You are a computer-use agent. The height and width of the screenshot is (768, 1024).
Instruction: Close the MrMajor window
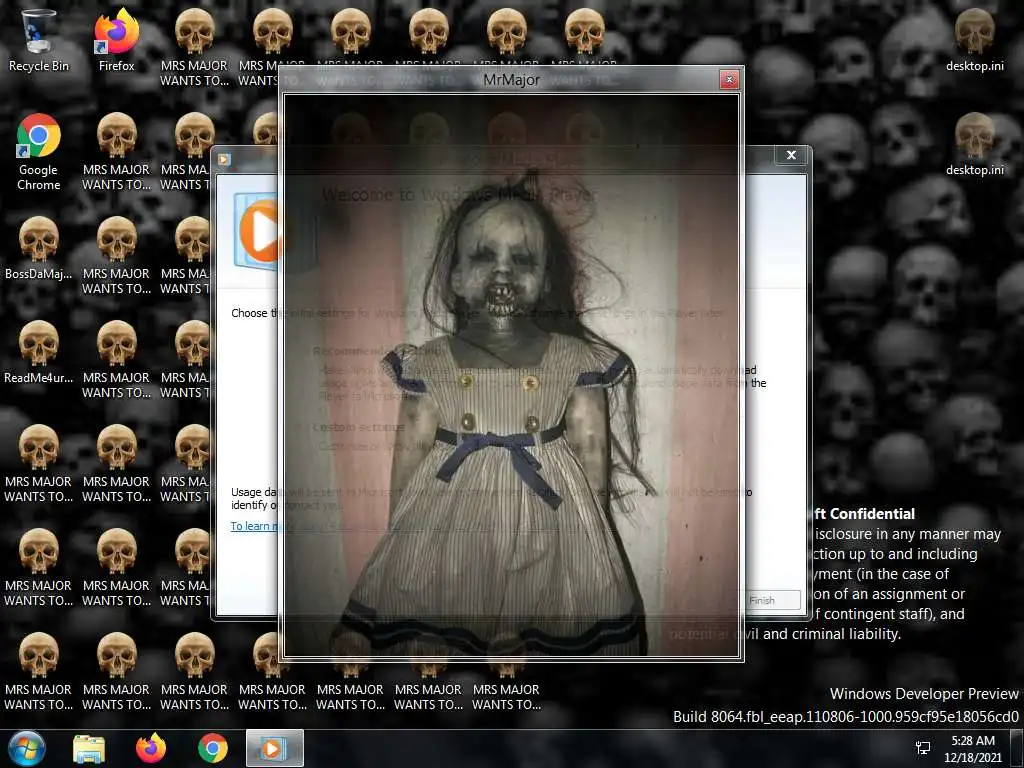click(x=729, y=80)
